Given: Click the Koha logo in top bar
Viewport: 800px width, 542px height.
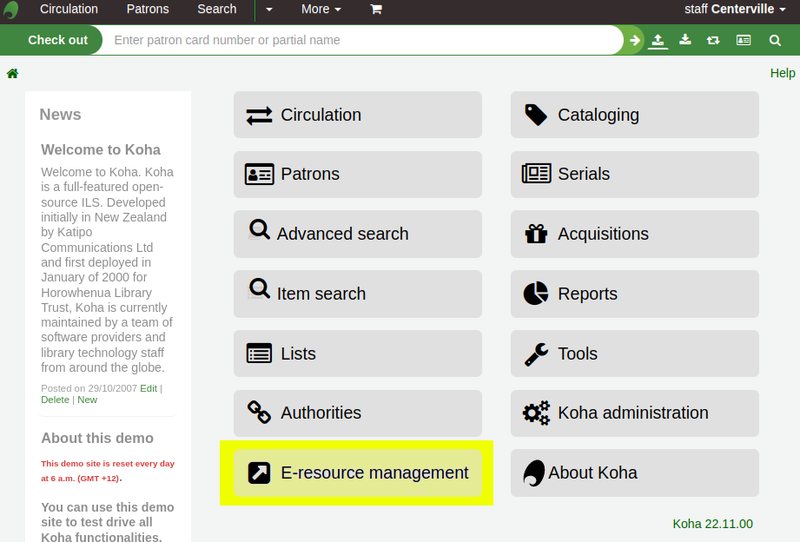Looking at the screenshot, I should tap(11, 10).
